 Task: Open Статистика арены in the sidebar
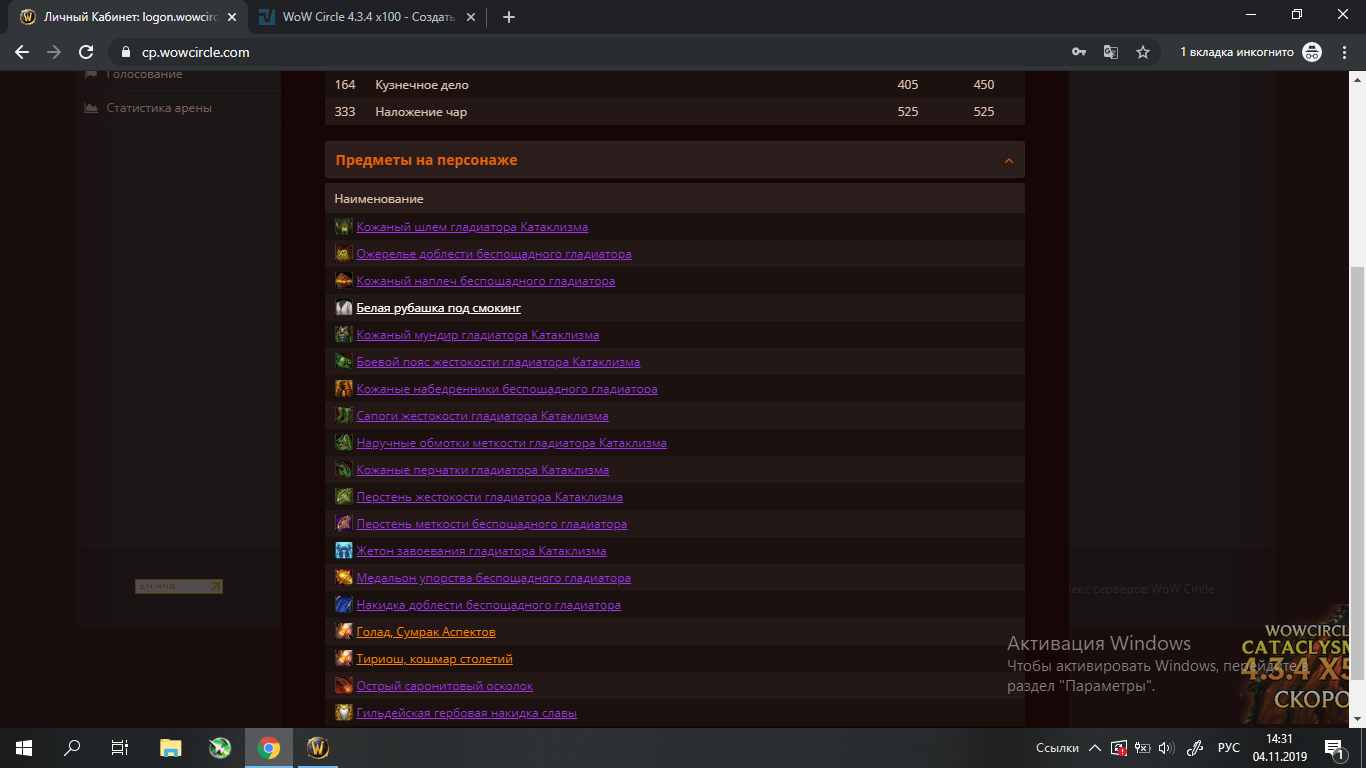pos(159,108)
